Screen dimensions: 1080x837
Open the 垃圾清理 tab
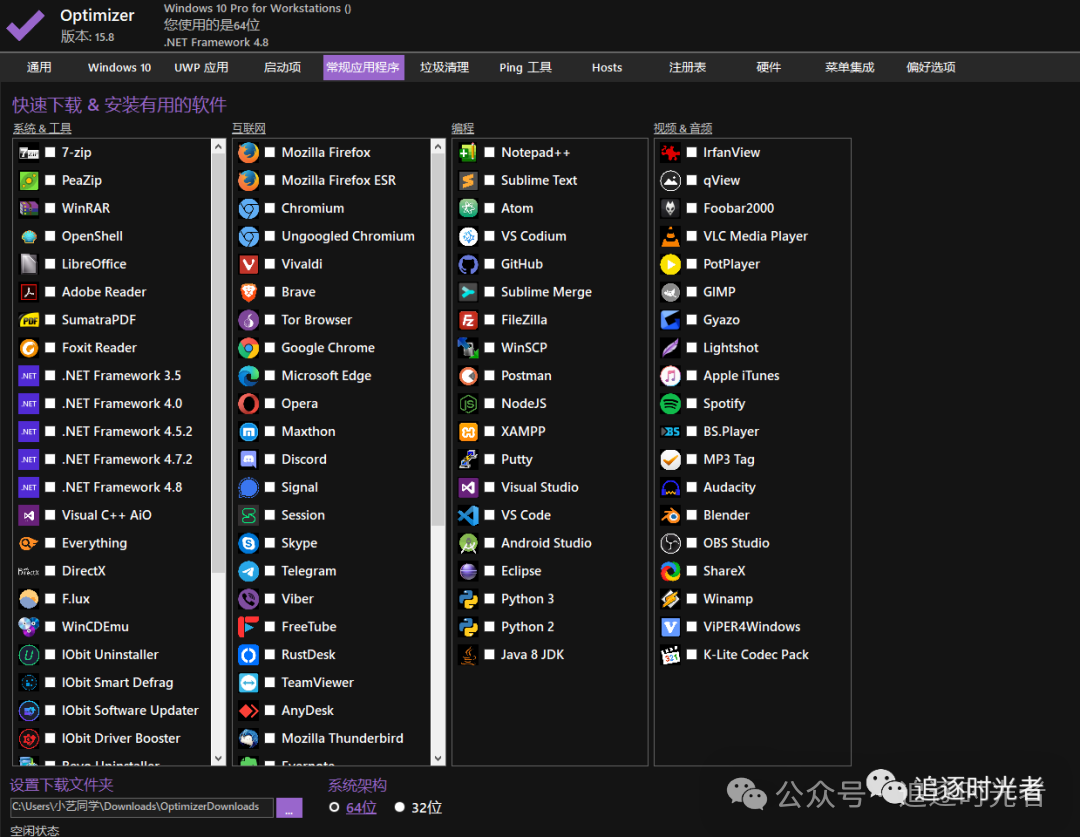click(445, 68)
